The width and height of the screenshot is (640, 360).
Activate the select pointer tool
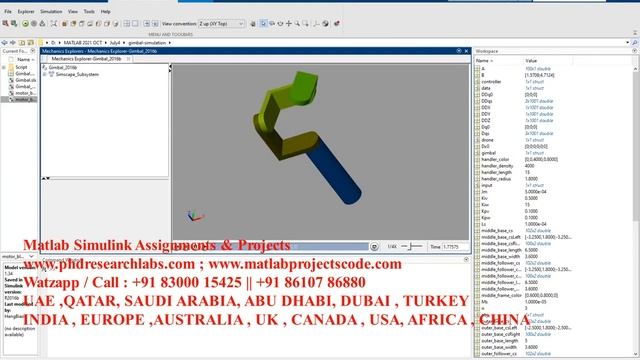coord(263,24)
